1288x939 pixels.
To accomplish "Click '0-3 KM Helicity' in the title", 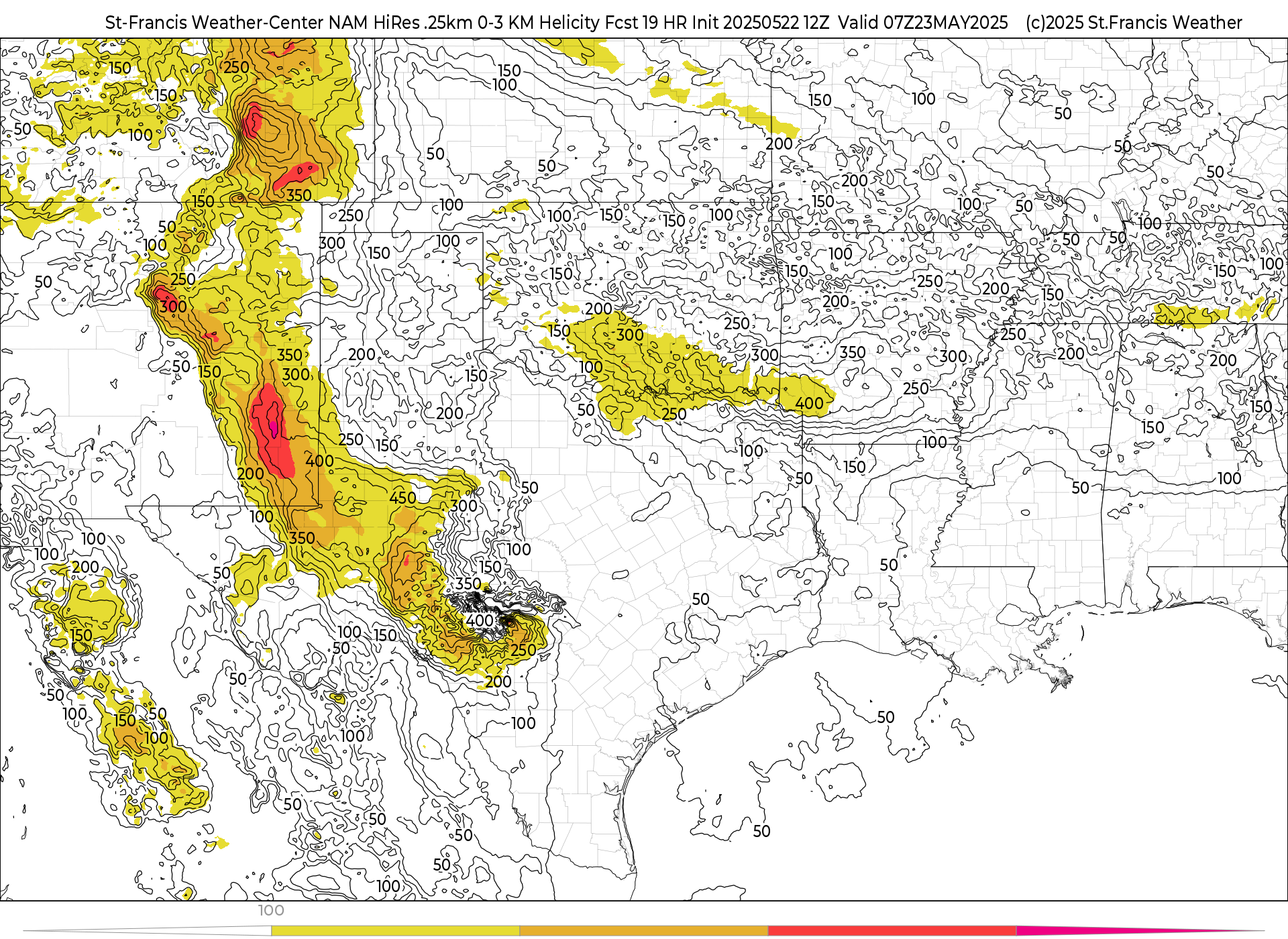I will pyautogui.click(x=539, y=23).
